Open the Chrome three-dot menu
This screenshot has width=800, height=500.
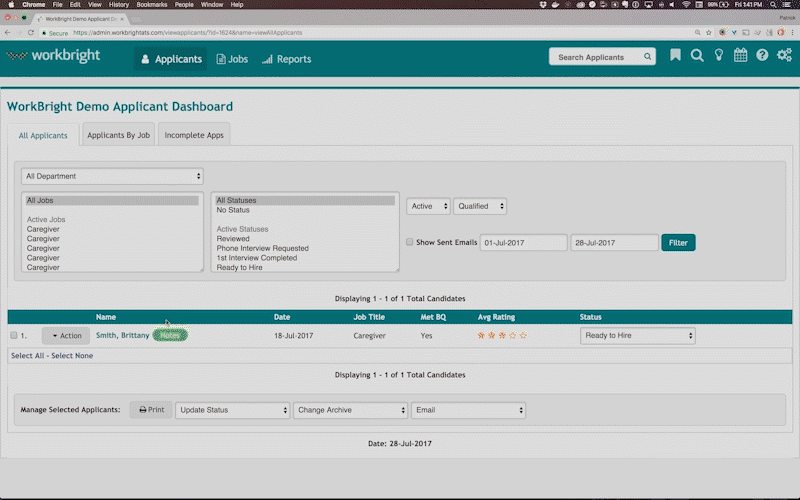[792, 33]
